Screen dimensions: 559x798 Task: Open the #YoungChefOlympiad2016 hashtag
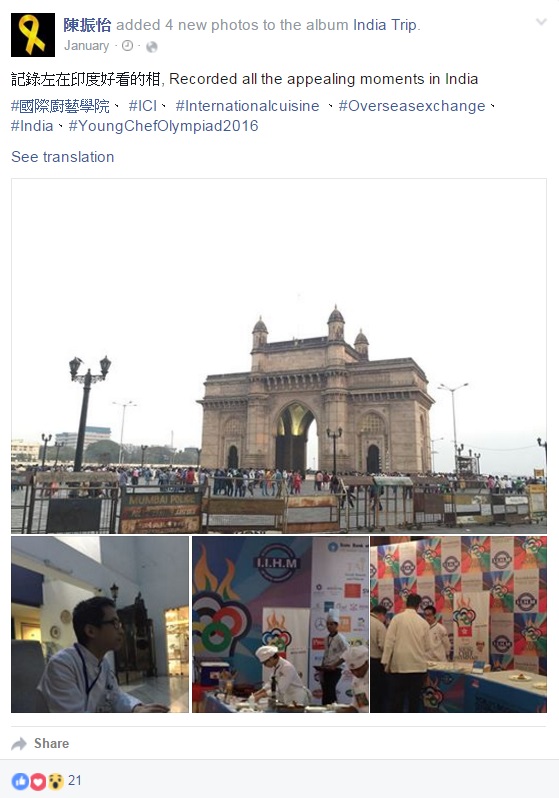[163, 126]
